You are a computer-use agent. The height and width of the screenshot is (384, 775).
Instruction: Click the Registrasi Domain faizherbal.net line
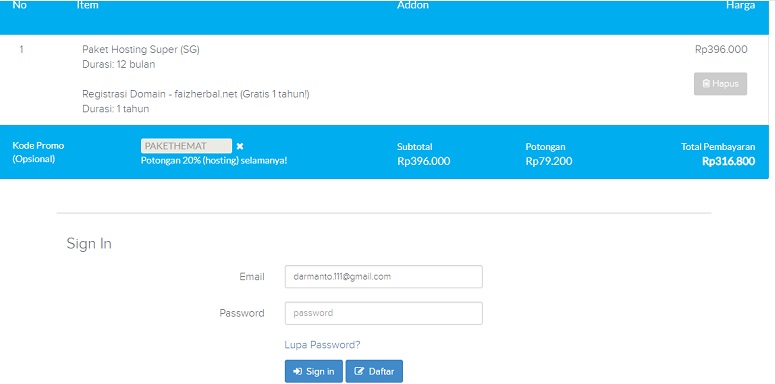(x=196, y=94)
